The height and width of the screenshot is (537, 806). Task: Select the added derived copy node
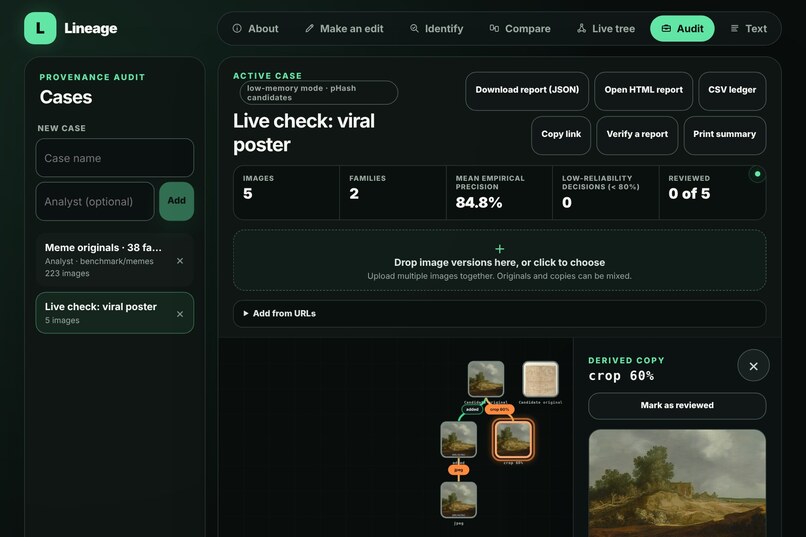tap(459, 439)
